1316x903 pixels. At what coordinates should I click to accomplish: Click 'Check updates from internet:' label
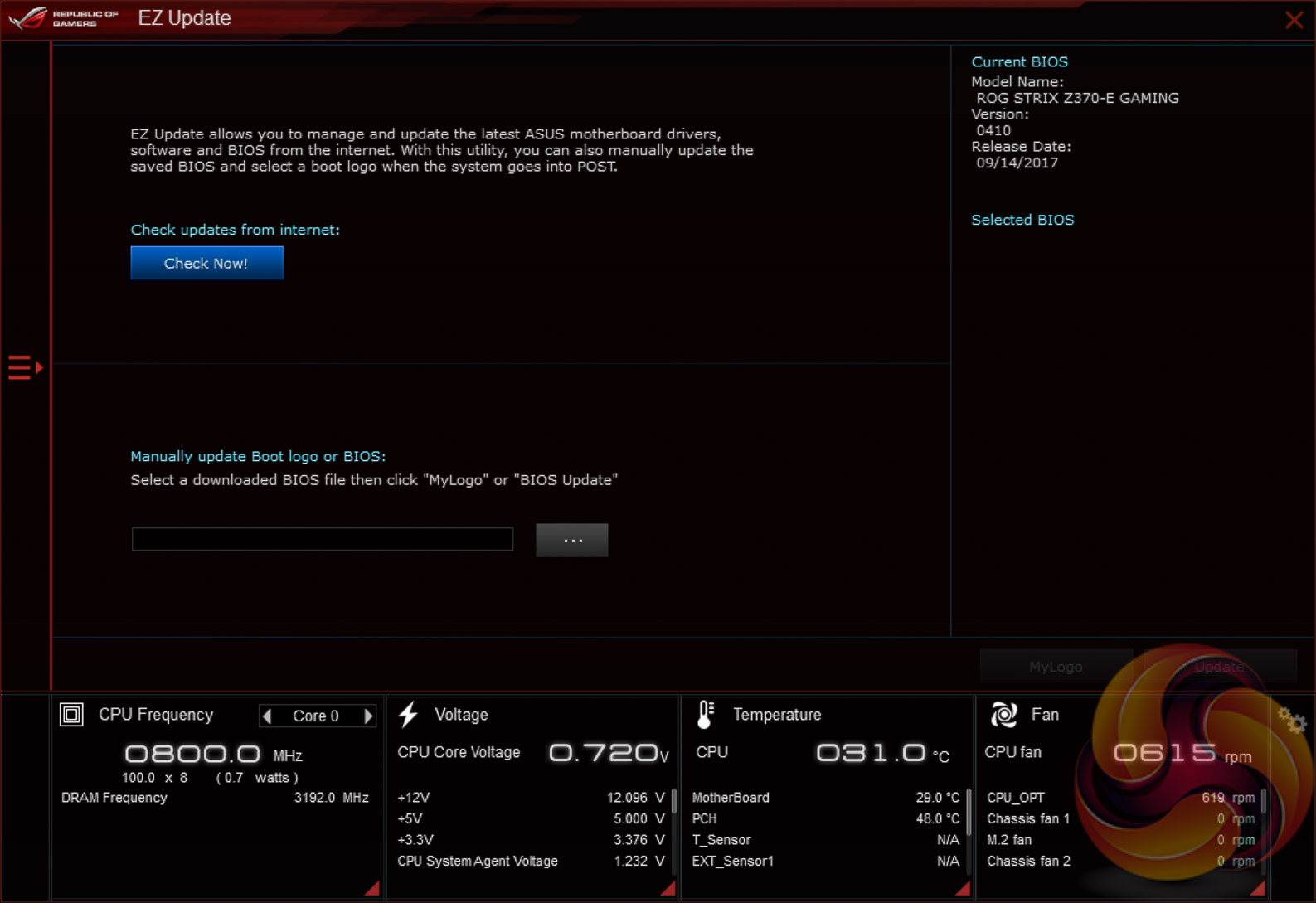pyautogui.click(x=236, y=230)
